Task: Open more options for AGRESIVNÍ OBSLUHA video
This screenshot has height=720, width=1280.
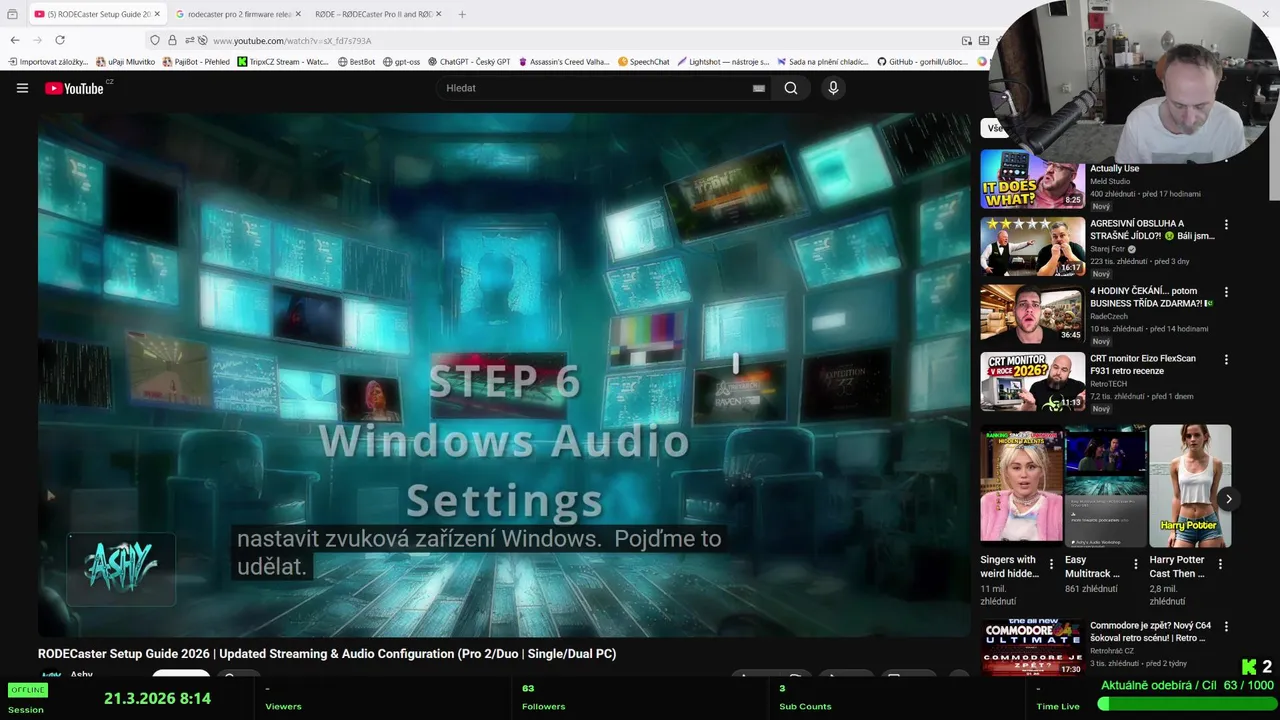Action: 1226,225
